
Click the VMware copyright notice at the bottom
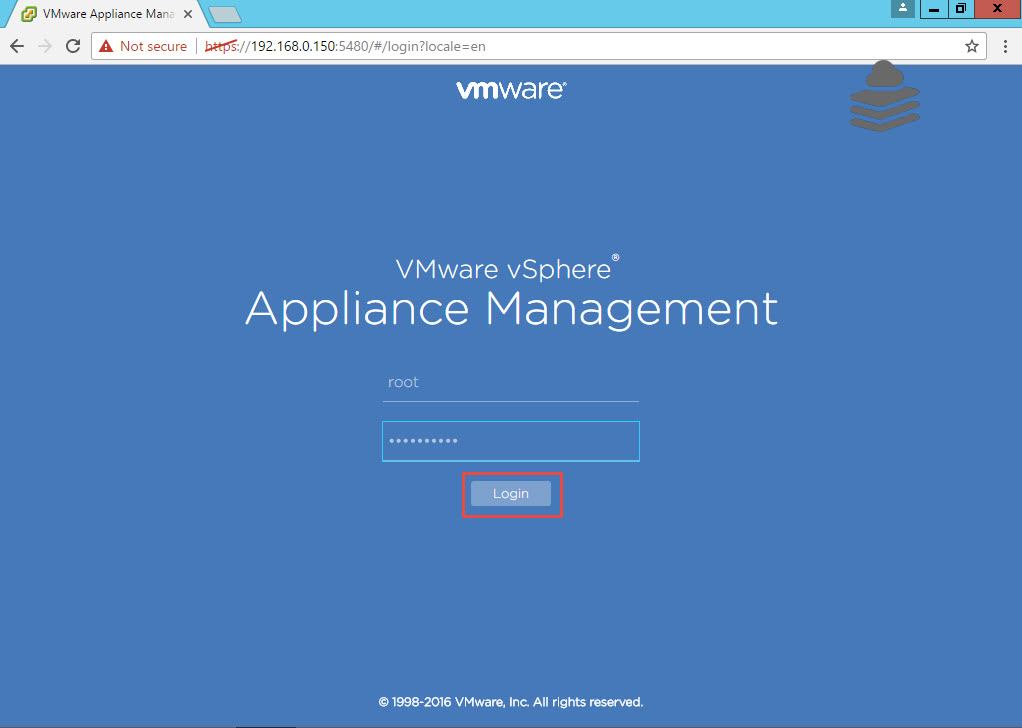[511, 701]
